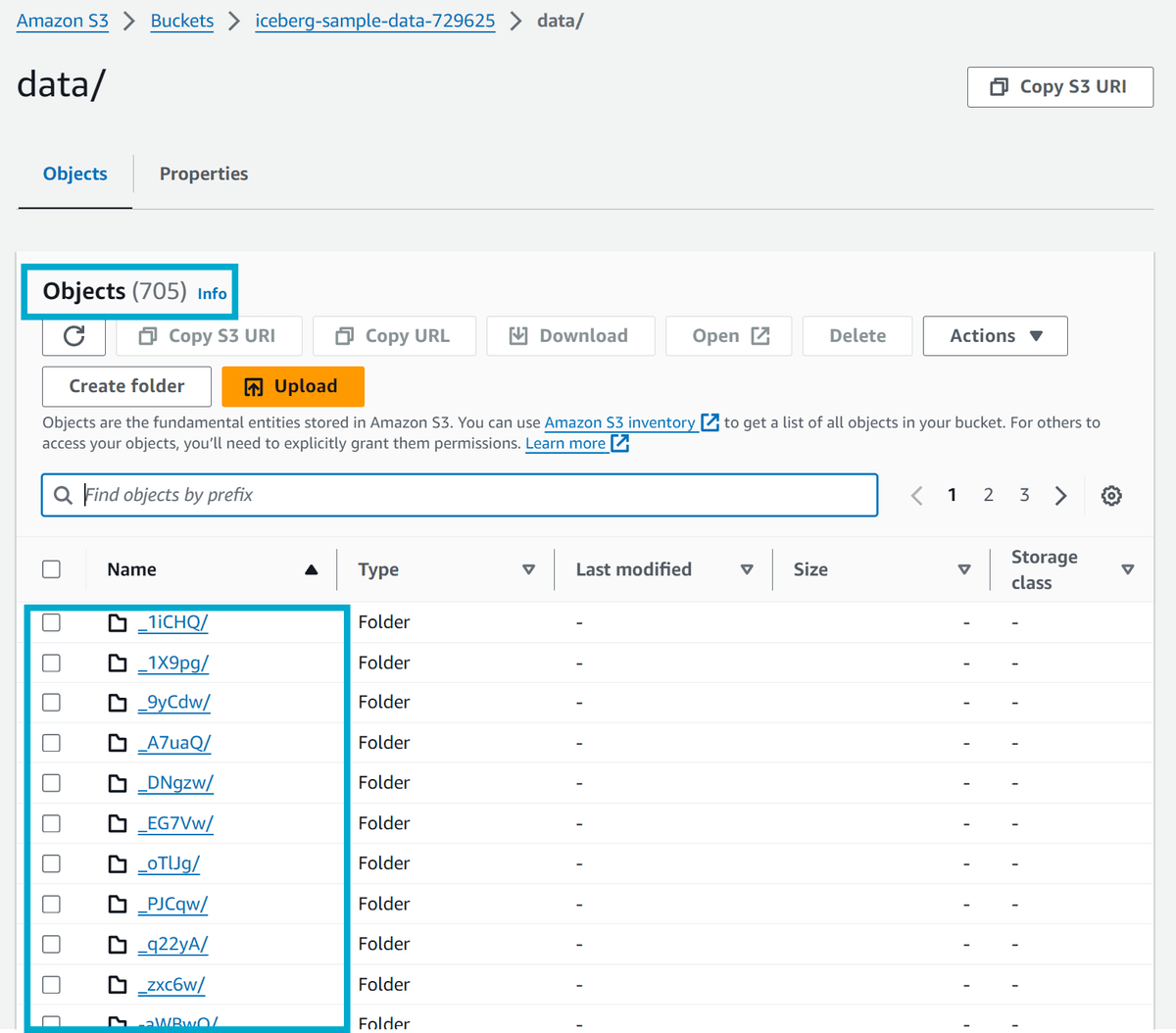Click the Find objects by prefix search field
This screenshot has height=1033, width=1176.
tap(392, 495)
